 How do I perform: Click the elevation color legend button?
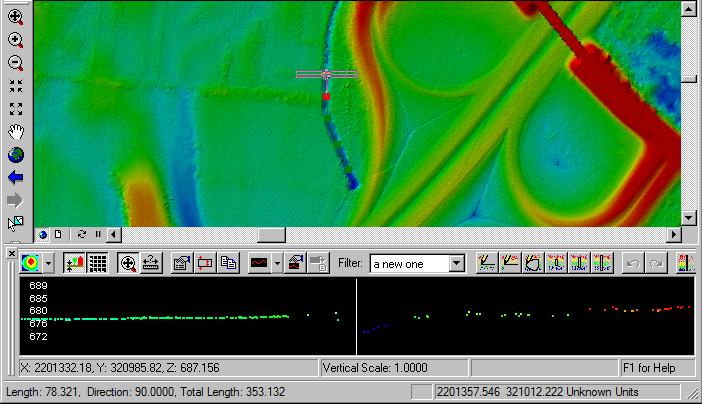(x=30, y=263)
